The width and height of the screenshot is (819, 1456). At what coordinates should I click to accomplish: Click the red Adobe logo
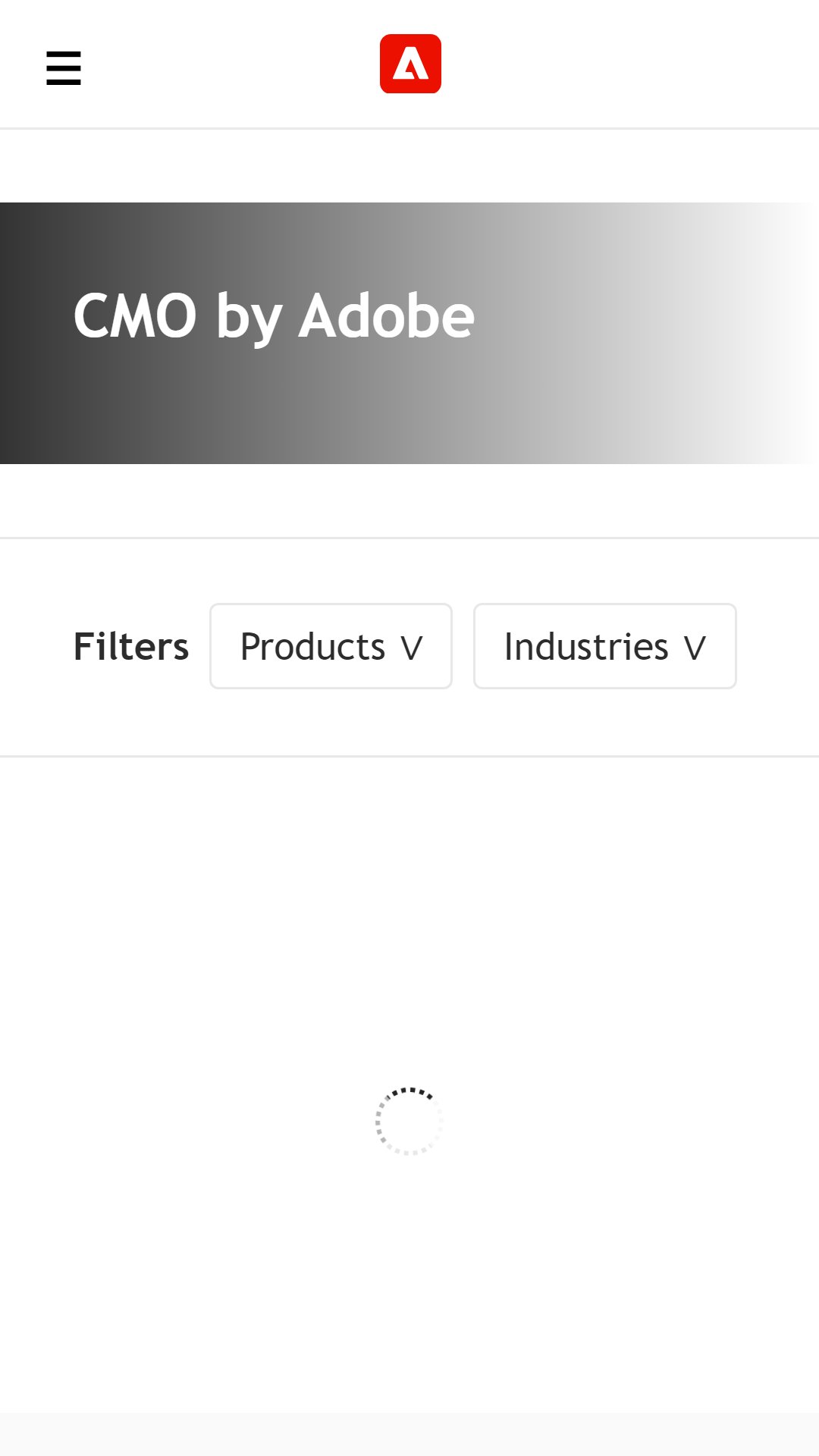pyautogui.click(x=410, y=64)
